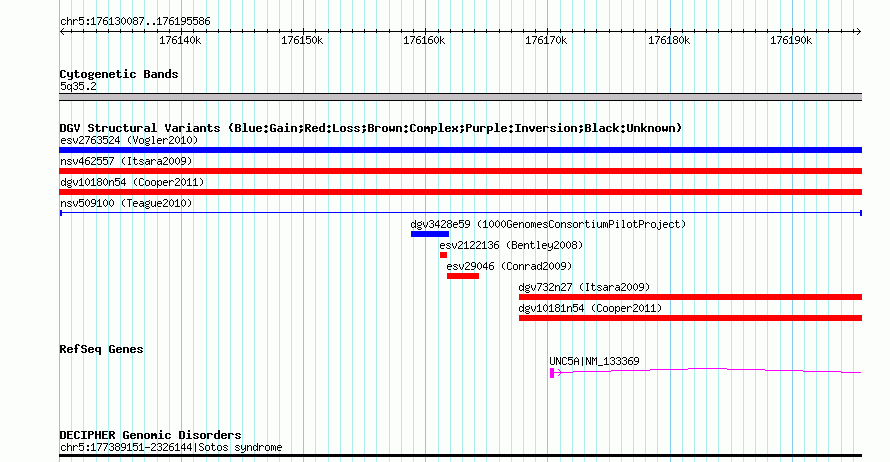This screenshot has width=890, height=462.
Task: Open the dgv732n27 (Itsara2009) label
Action: (584, 287)
